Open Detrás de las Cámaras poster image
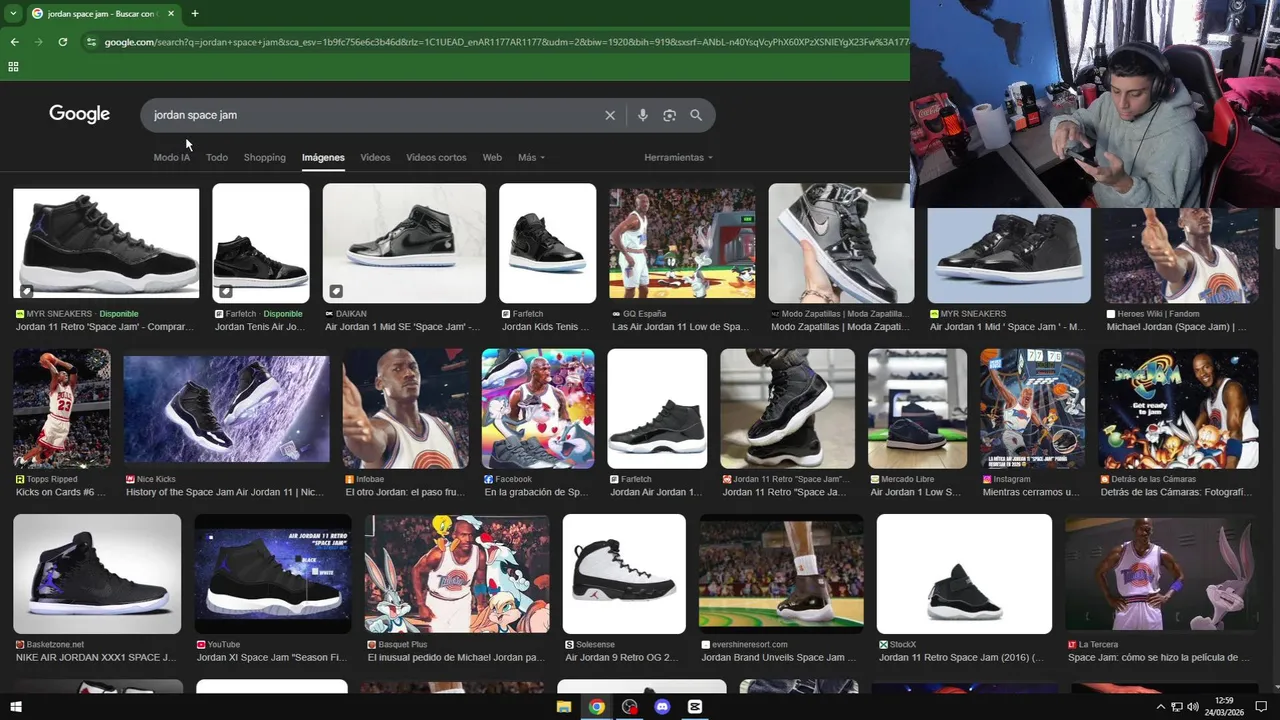 point(1178,408)
